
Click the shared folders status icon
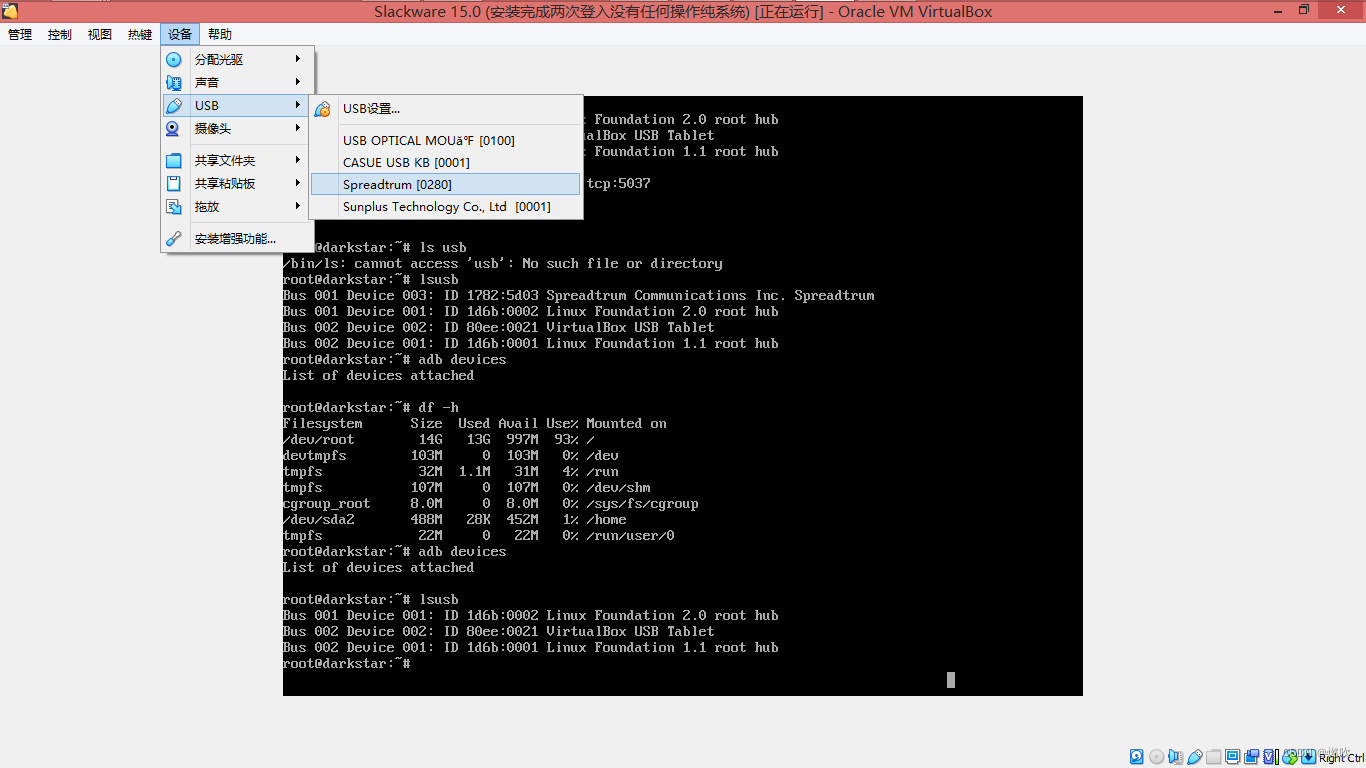coord(1213,756)
